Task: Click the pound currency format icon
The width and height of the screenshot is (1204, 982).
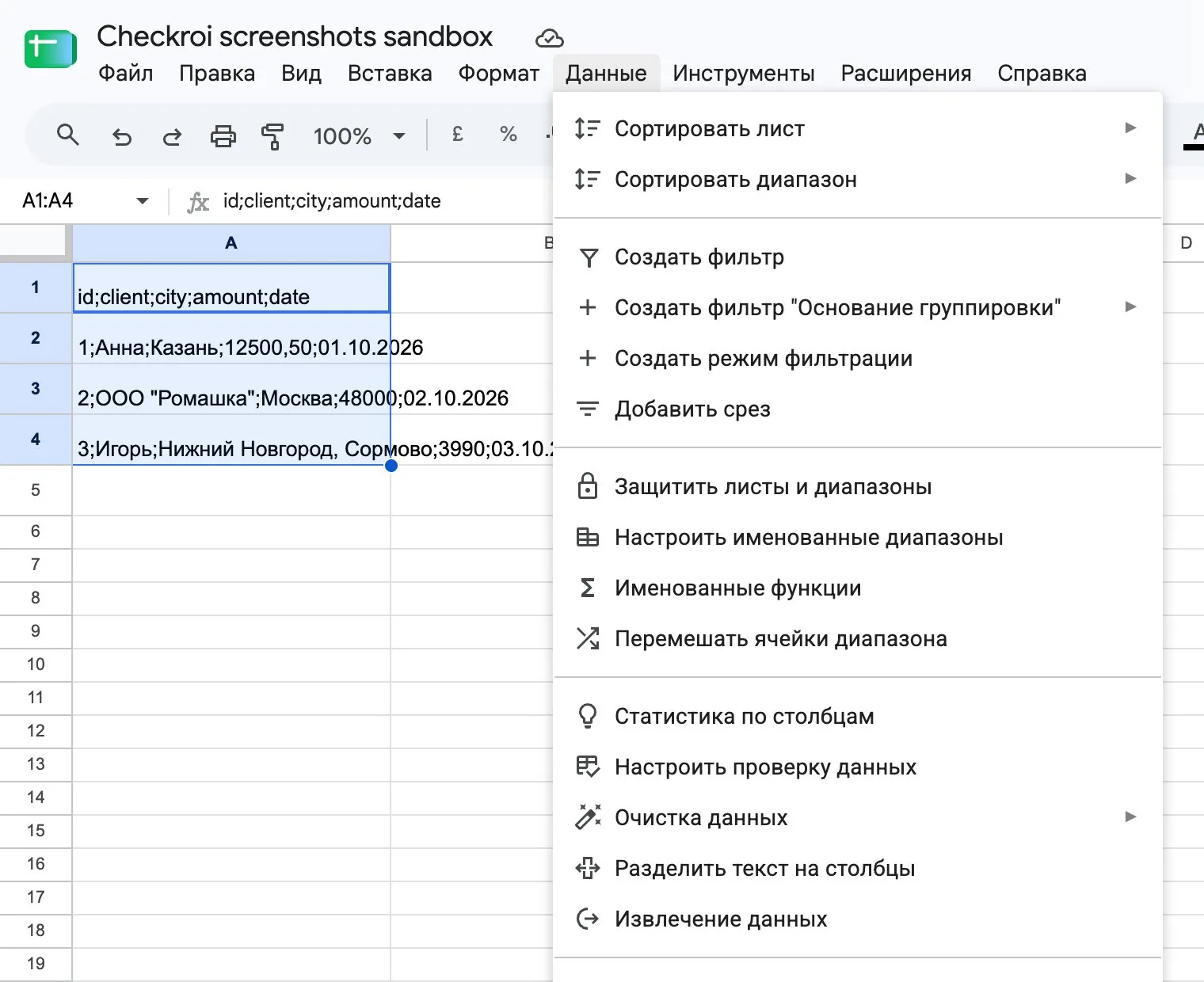Action: 457,135
